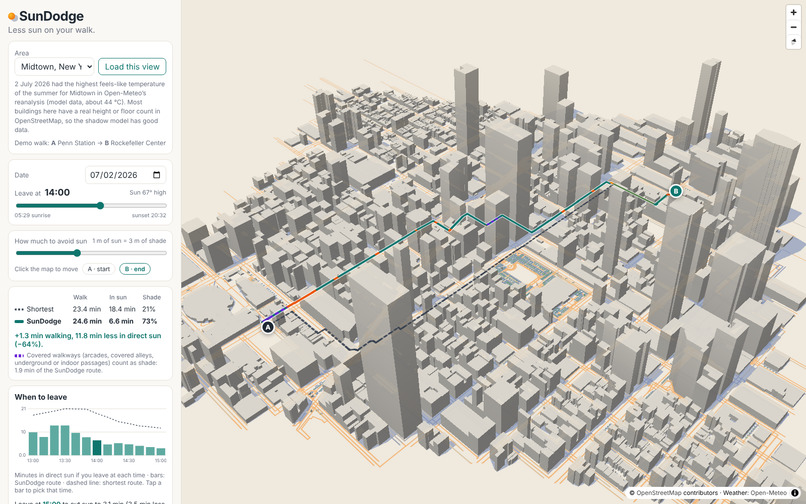The width and height of the screenshot is (806, 504).
Task: Click the 15:00 suggested time link
Action: coord(51,502)
